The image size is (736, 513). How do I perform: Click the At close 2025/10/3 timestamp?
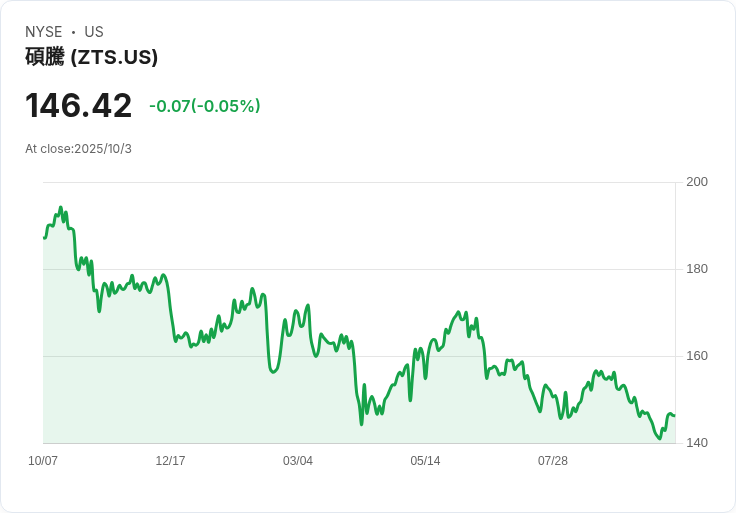pyautogui.click(x=78, y=149)
